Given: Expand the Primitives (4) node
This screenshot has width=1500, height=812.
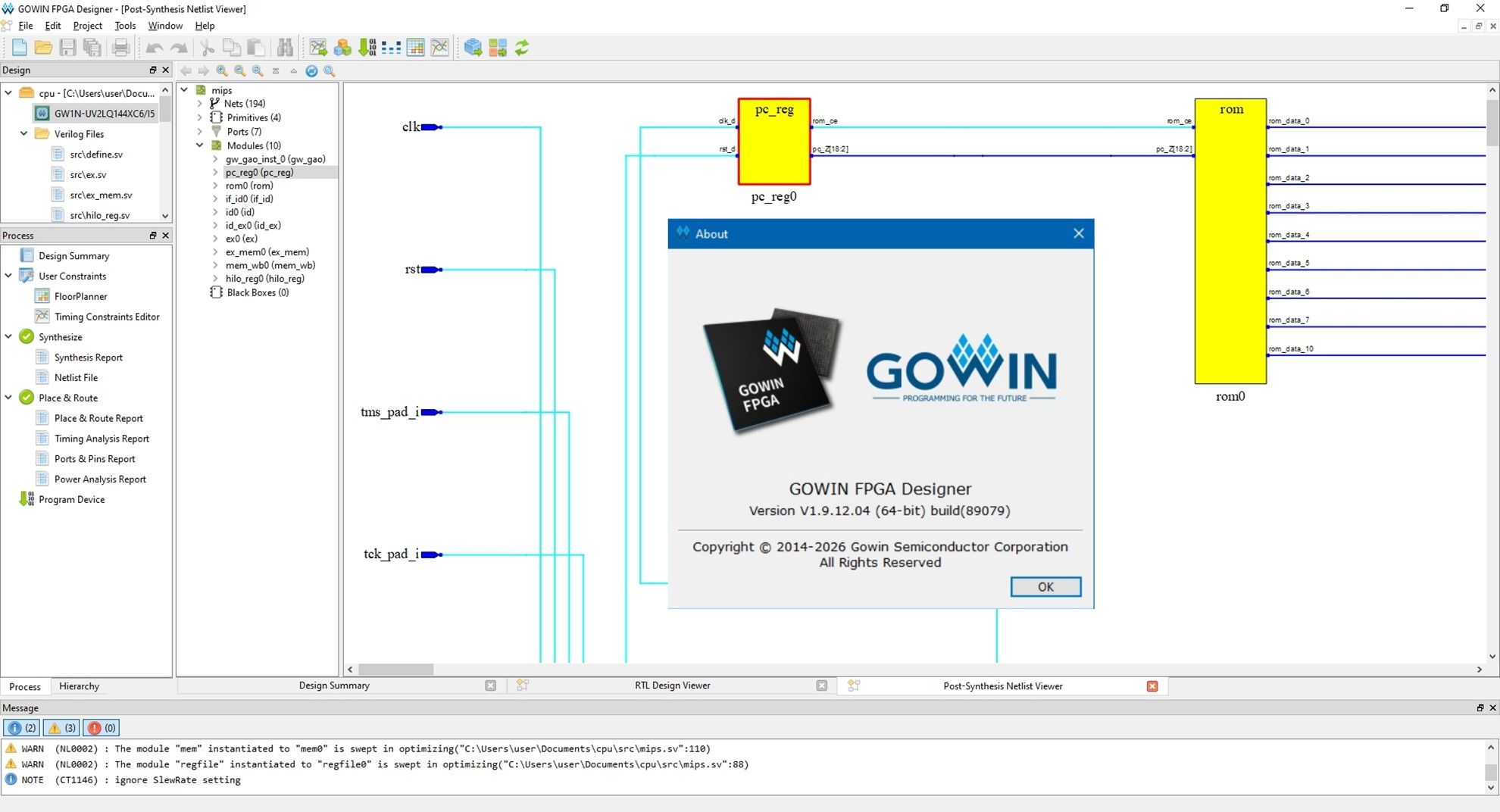Looking at the screenshot, I should pyautogui.click(x=200, y=117).
